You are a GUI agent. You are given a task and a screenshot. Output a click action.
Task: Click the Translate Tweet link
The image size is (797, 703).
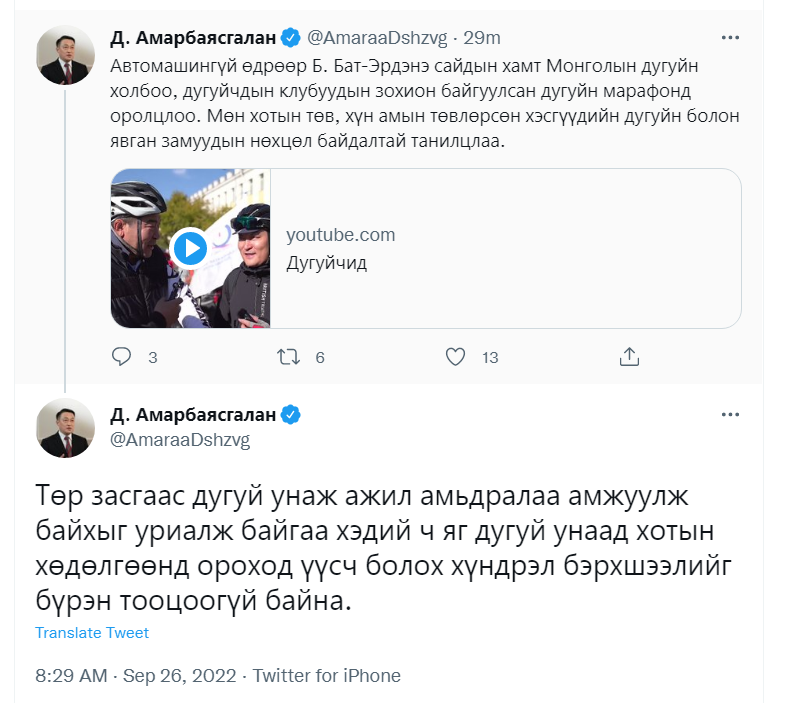coord(92,633)
